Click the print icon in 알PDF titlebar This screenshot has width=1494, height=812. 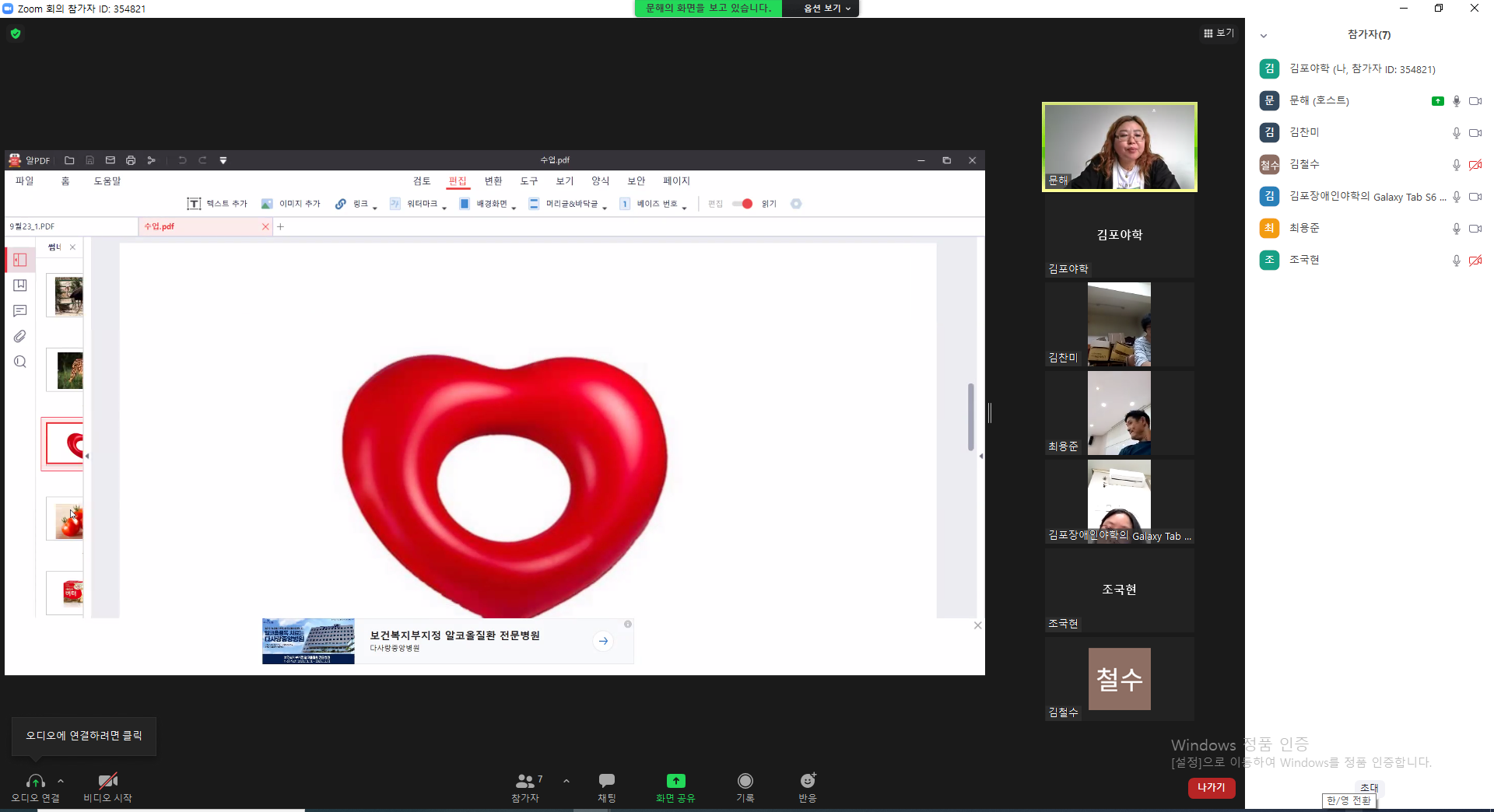point(131,160)
